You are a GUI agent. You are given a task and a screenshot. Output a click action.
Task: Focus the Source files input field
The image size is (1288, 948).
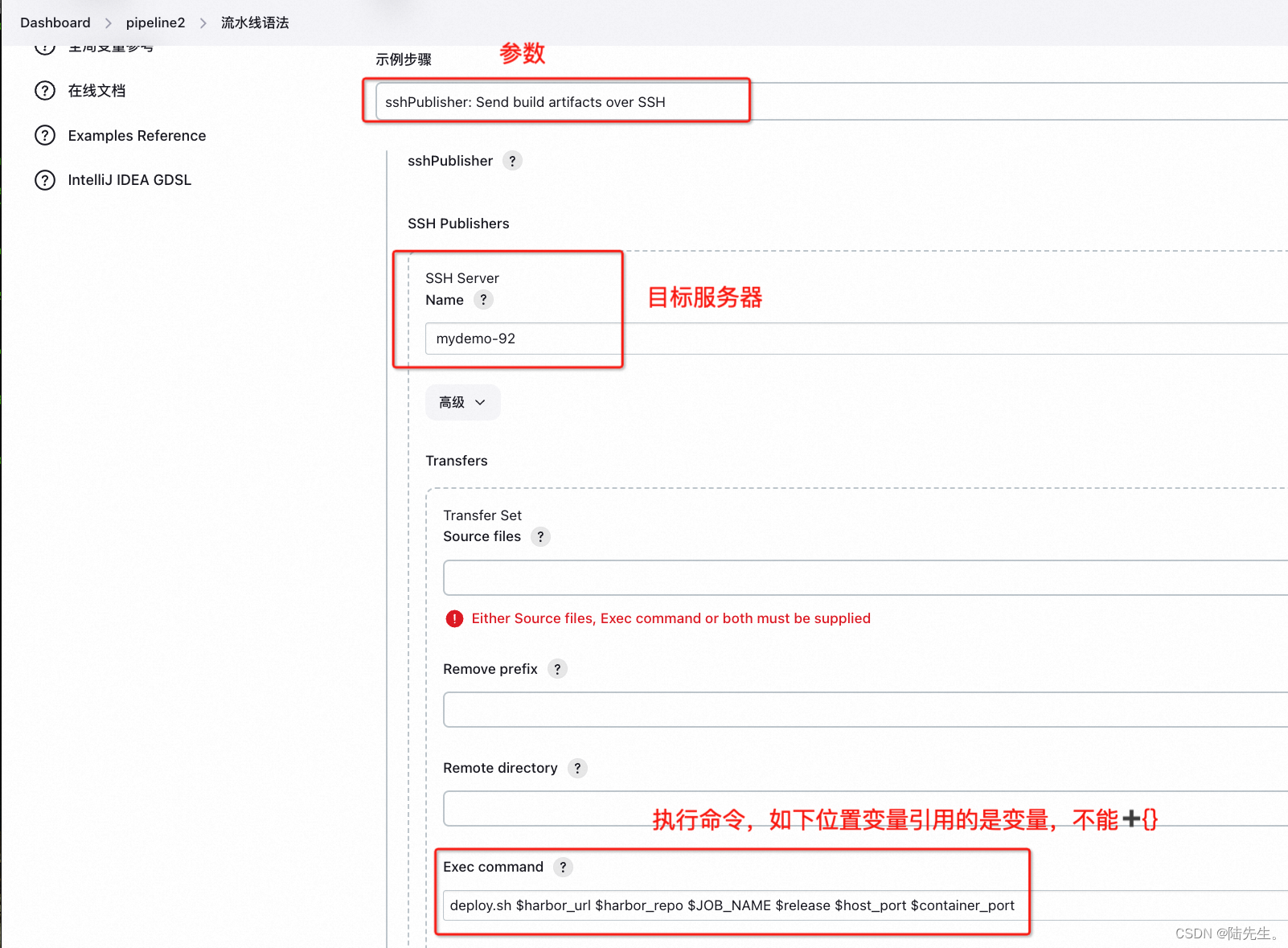click(x=865, y=577)
